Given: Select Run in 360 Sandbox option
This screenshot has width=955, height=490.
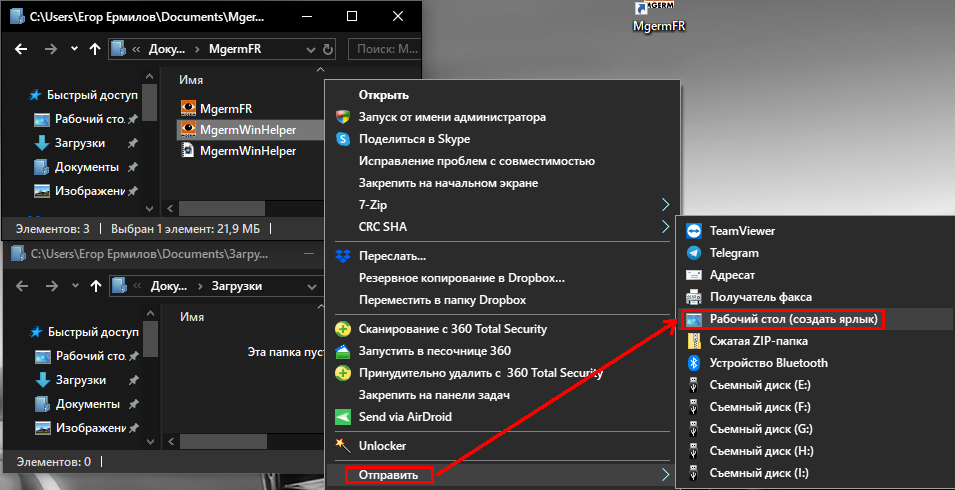Looking at the screenshot, I should [x=434, y=351].
